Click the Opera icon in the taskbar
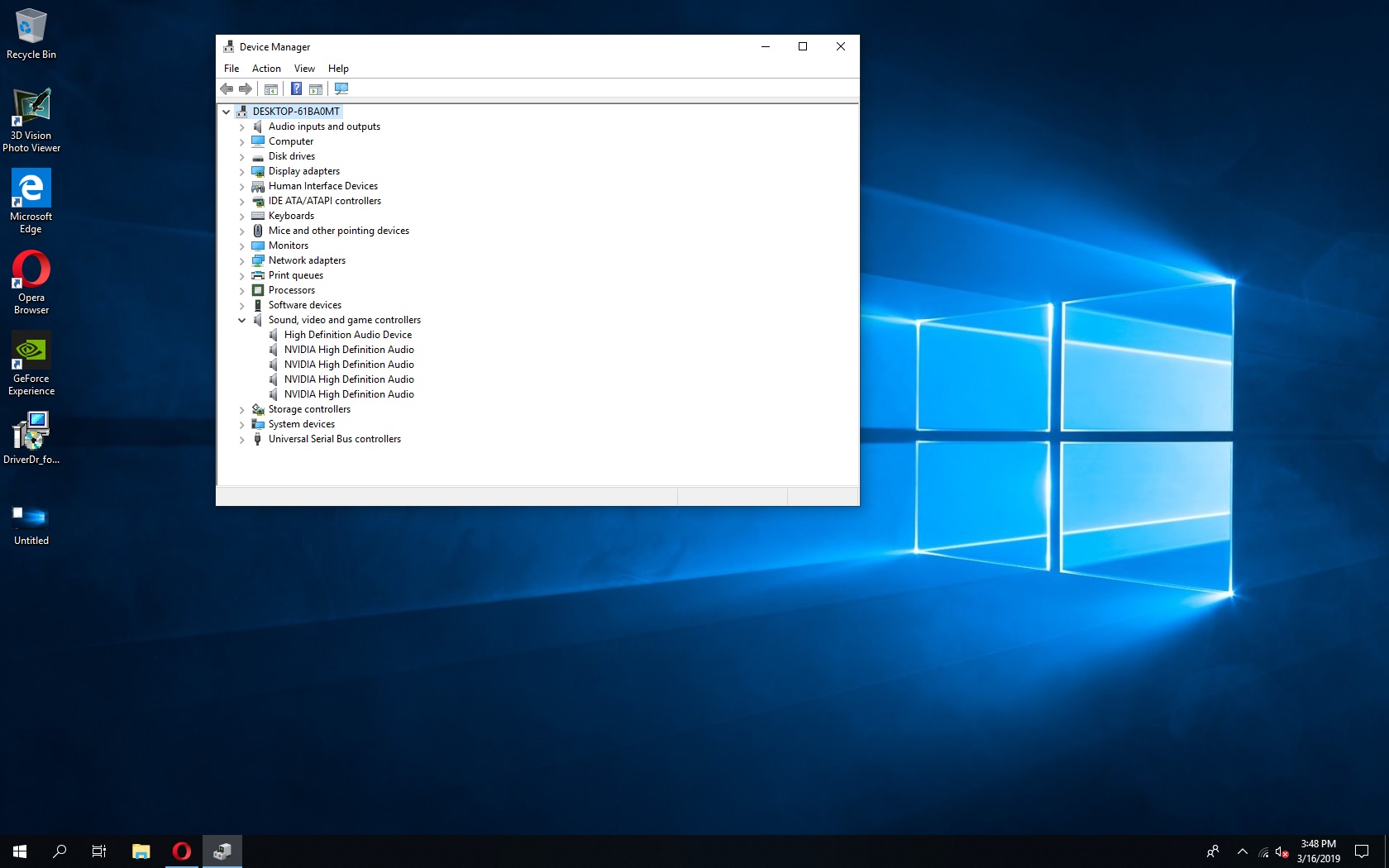Viewport: 1389px width, 868px height. (x=182, y=851)
